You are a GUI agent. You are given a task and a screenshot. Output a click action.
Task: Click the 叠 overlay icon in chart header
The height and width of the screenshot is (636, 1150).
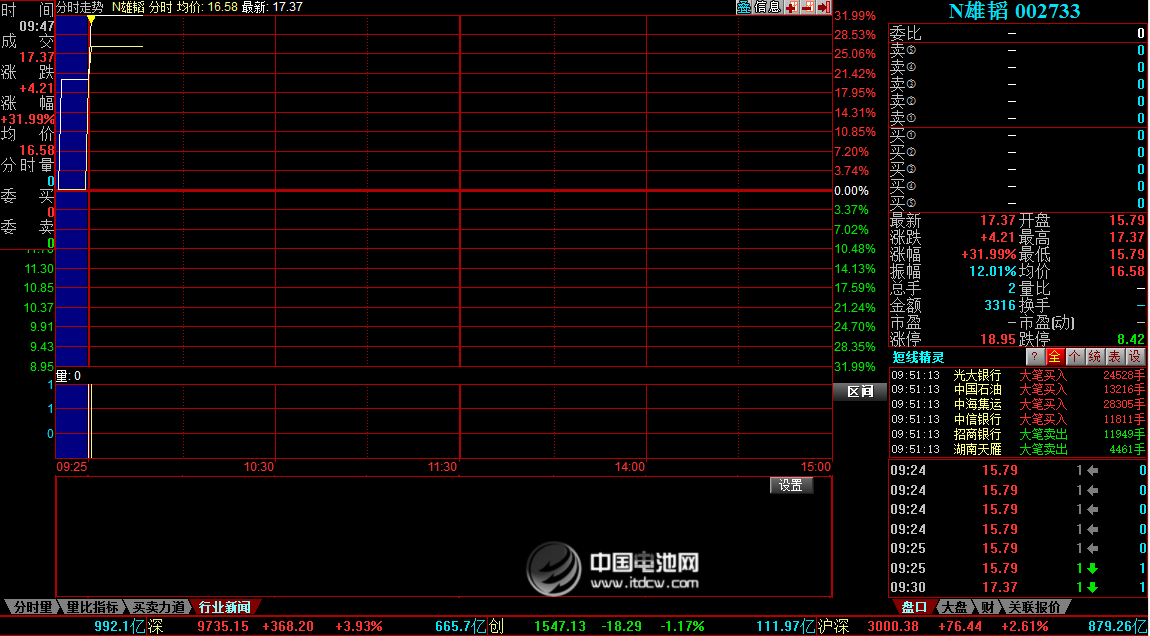(x=744, y=7)
